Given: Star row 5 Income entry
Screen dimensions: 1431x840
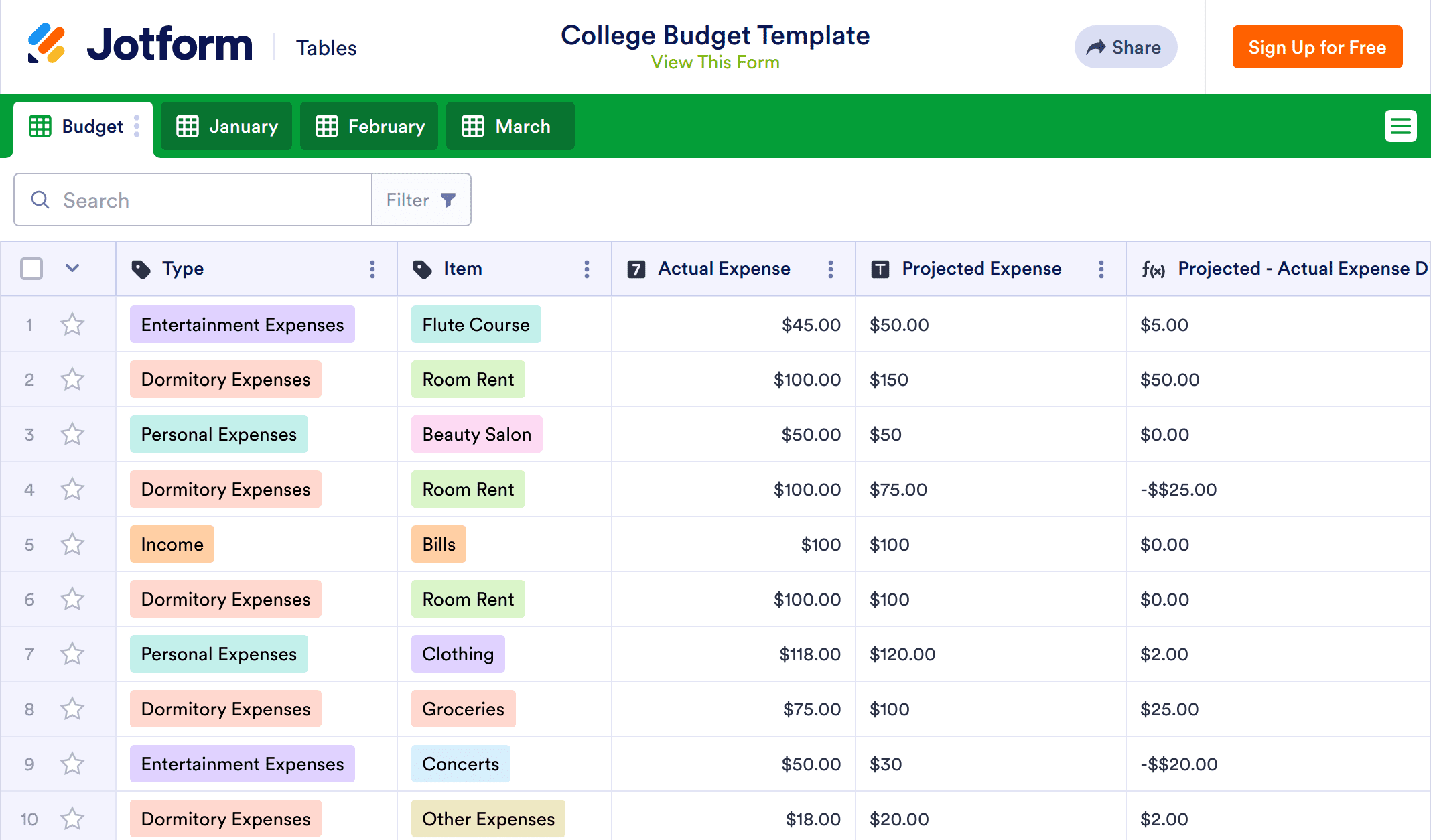Looking at the screenshot, I should pos(72,545).
